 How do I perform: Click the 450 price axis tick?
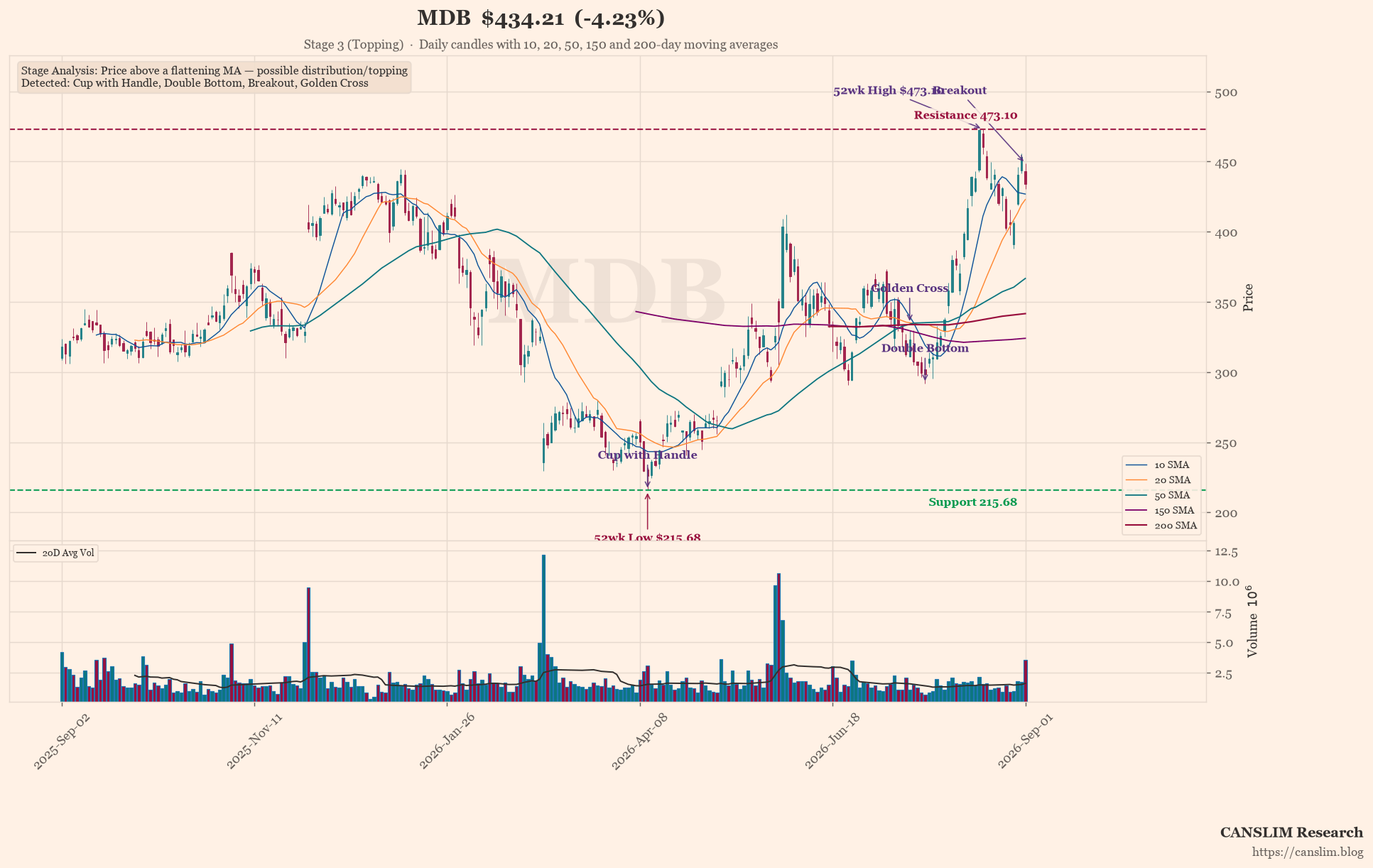click(x=1226, y=163)
